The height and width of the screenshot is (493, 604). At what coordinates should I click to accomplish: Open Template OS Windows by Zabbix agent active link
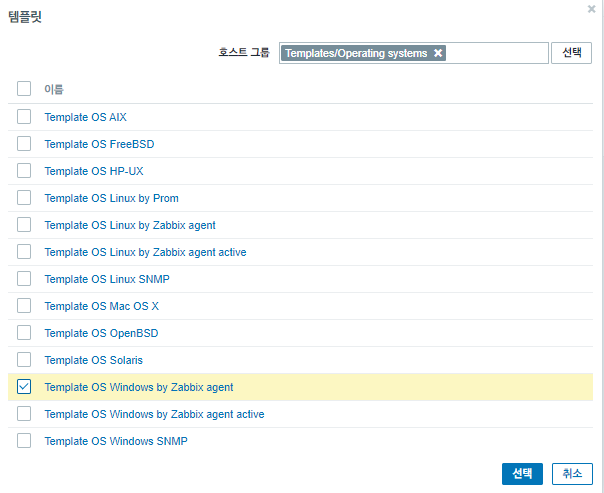154,414
